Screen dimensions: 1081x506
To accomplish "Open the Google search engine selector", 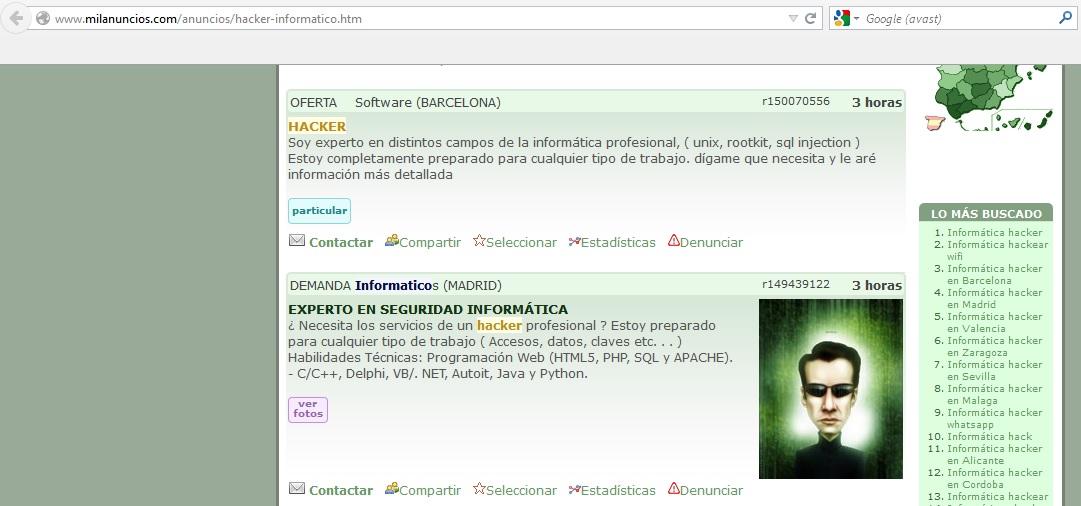I will tap(847, 19).
